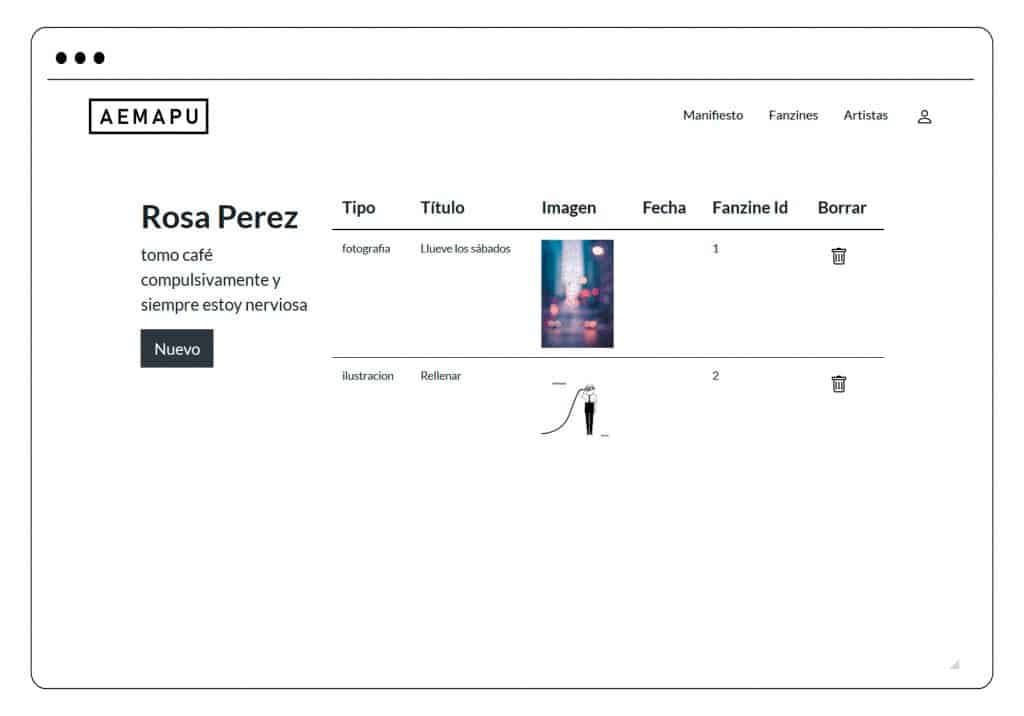Click the Imagen column header

(x=568, y=208)
